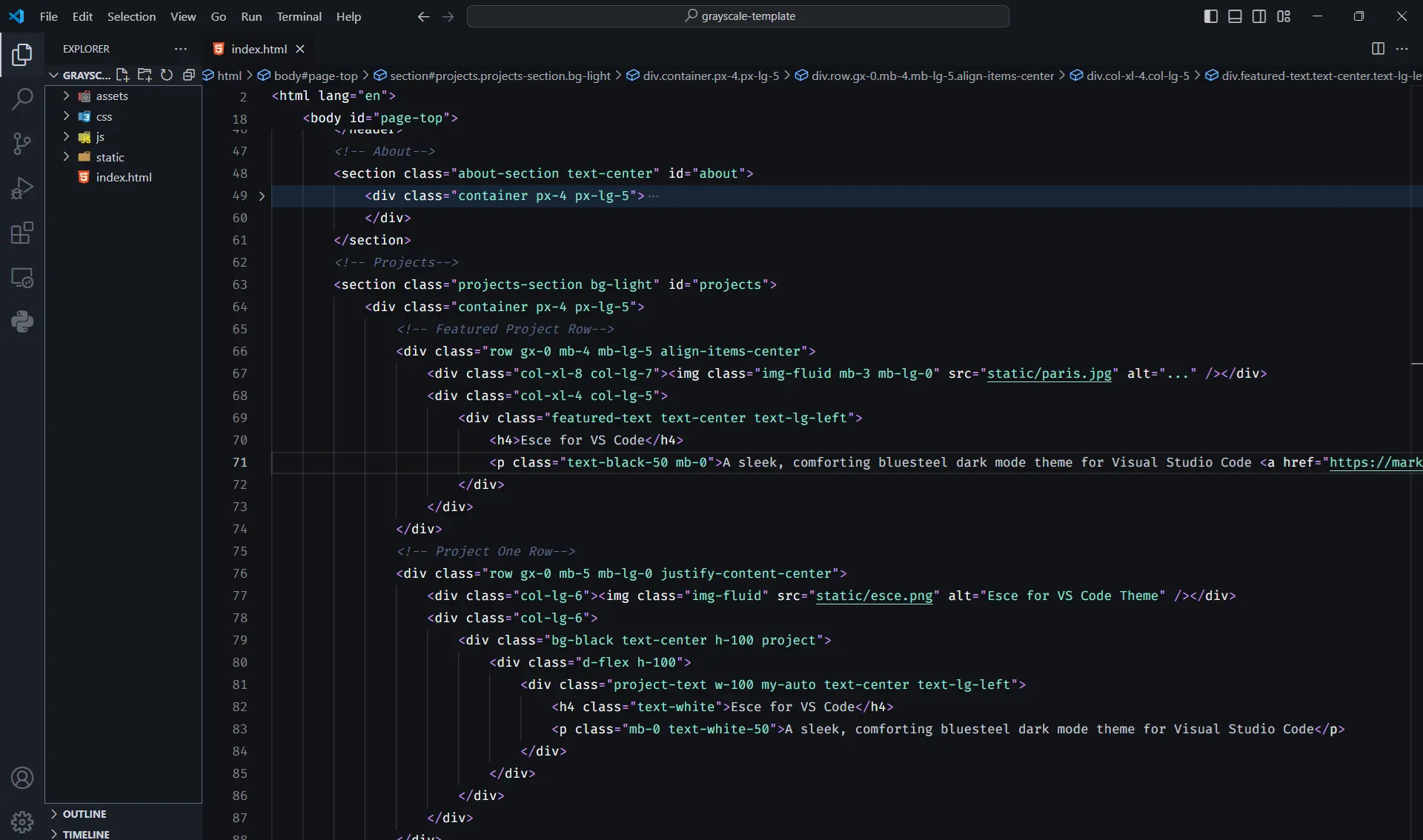Image resolution: width=1423 pixels, height=840 pixels.
Task: Open the Extensions view
Action: coord(22,233)
